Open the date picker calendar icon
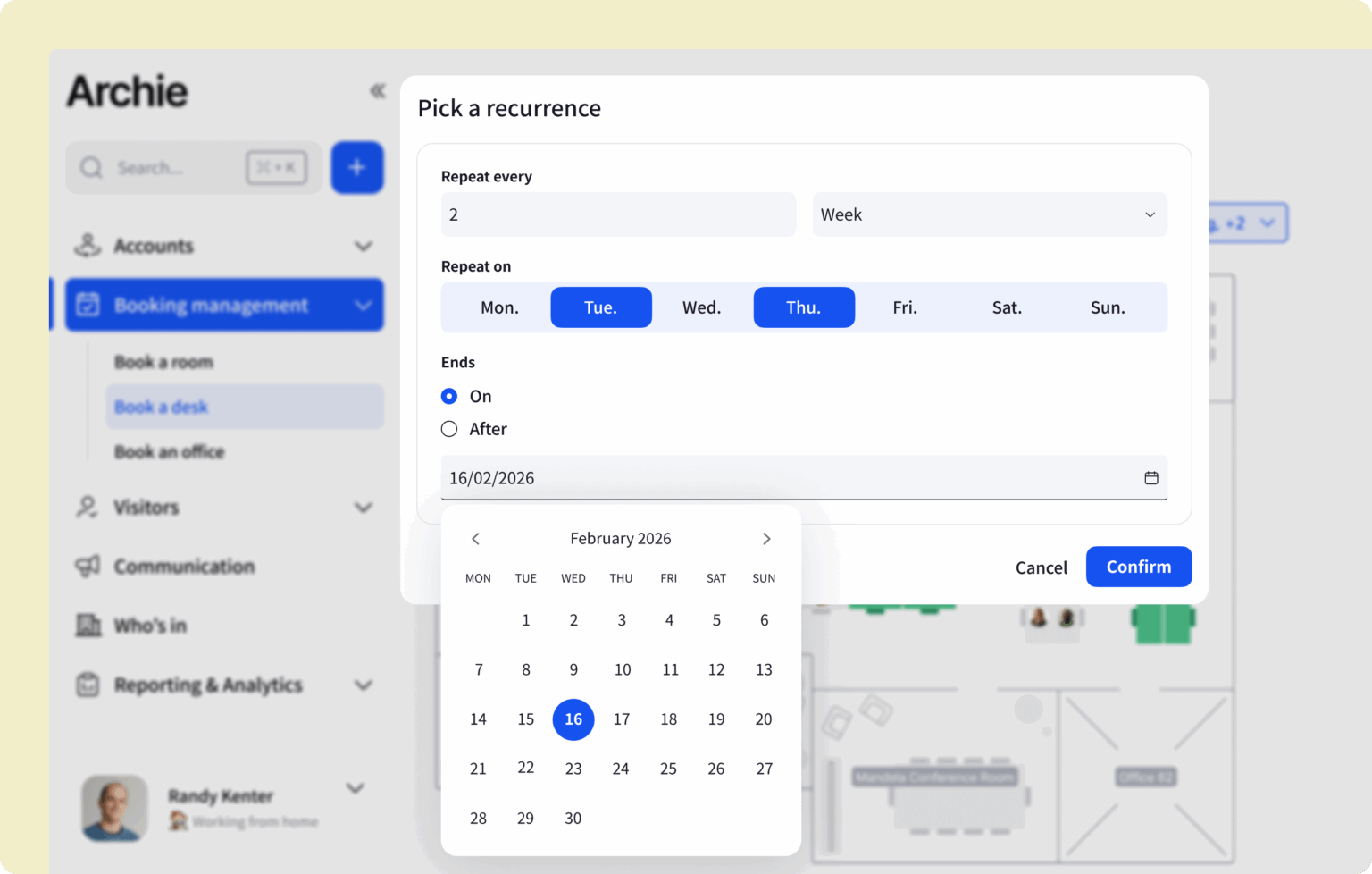This screenshot has height=874, width=1372. [x=1150, y=477]
